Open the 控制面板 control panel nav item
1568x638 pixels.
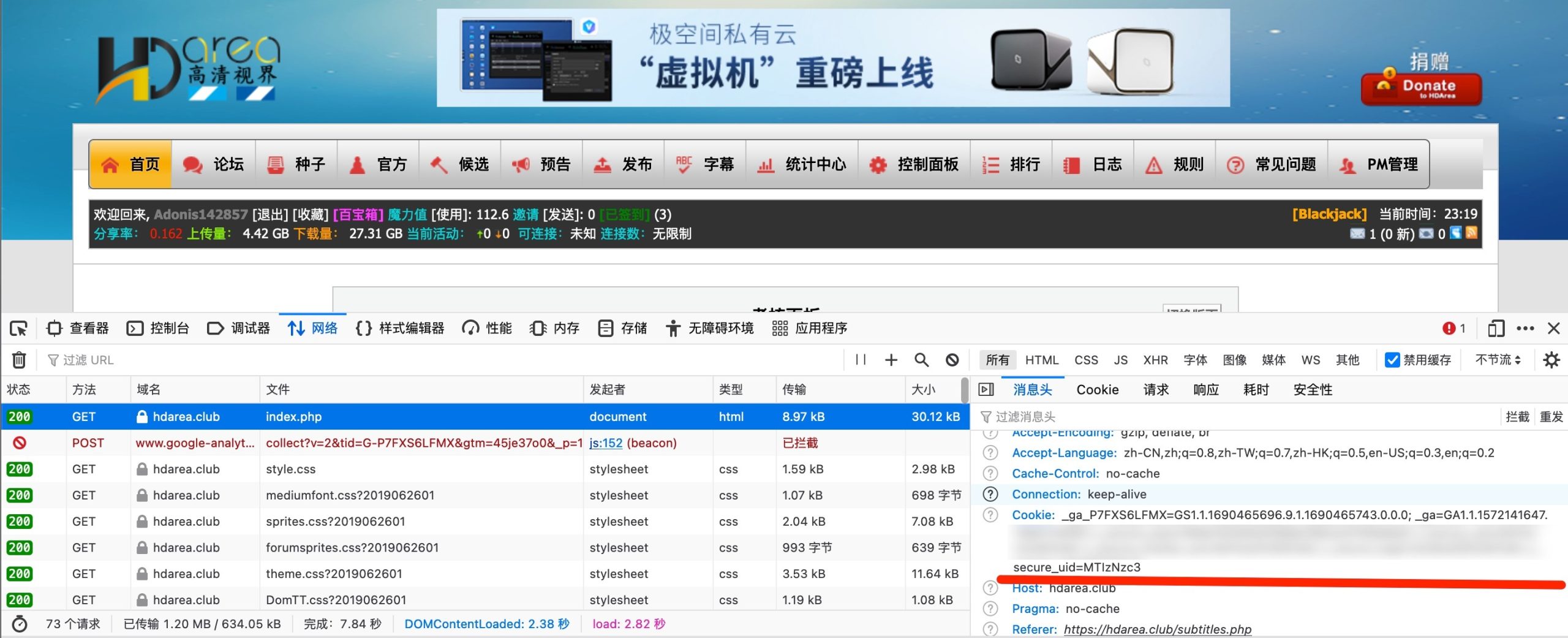point(914,164)
